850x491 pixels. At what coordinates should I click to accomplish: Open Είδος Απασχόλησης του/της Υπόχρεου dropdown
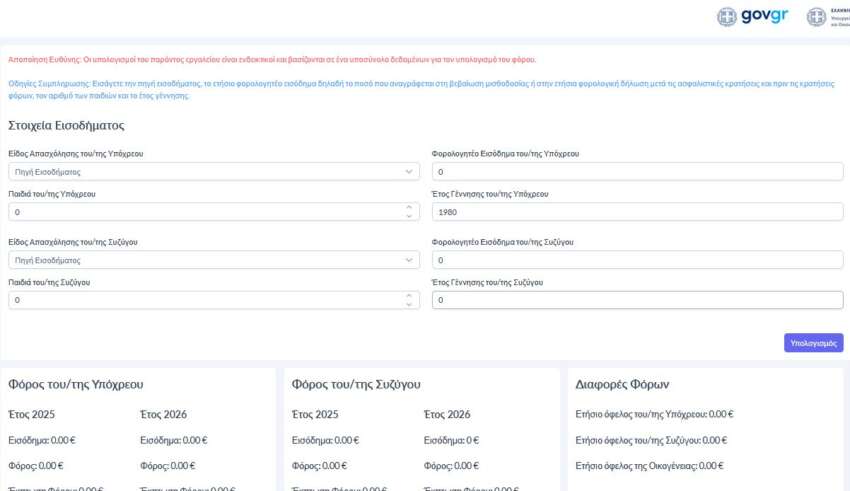point(212,172)
